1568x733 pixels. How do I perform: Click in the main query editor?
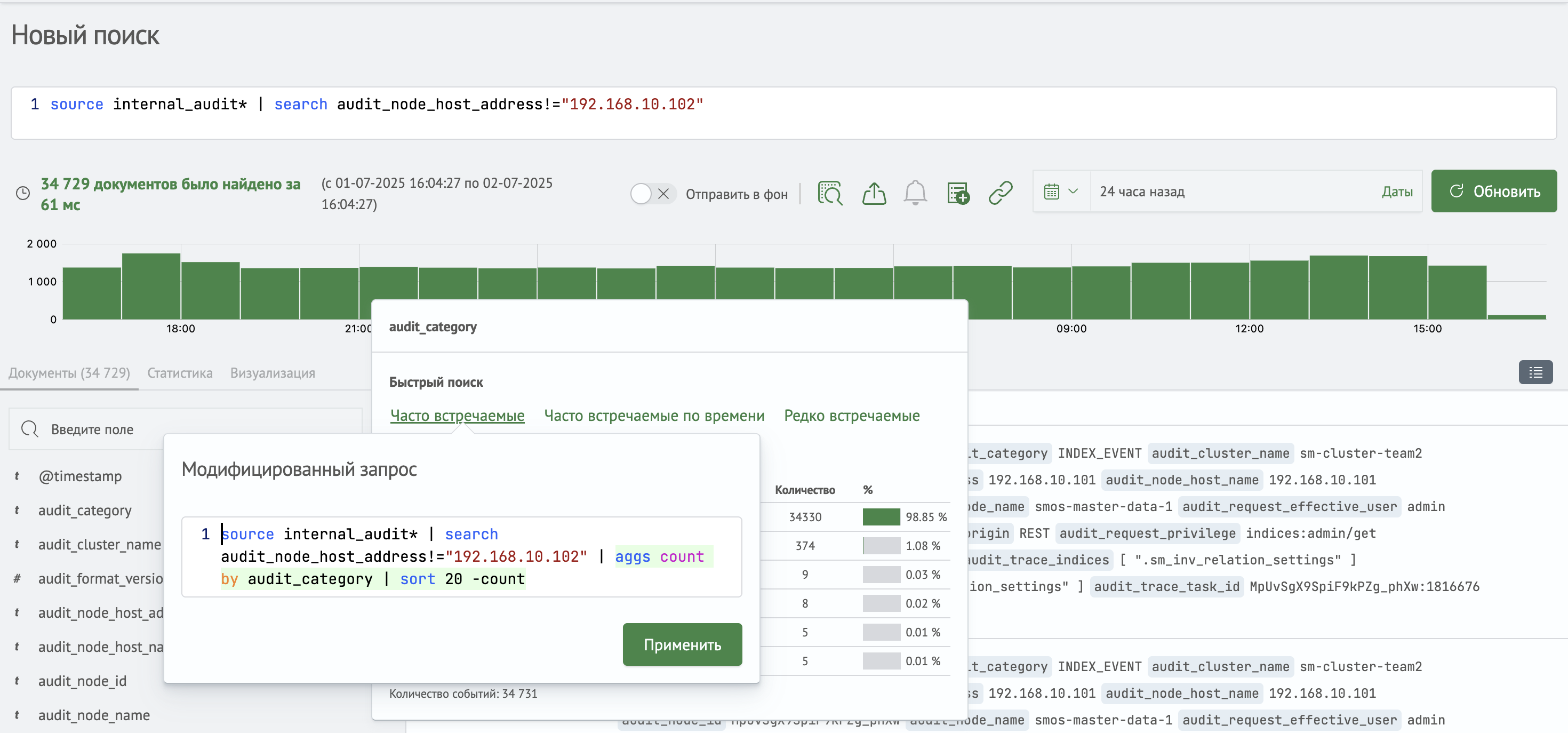(x=783, y=113)
